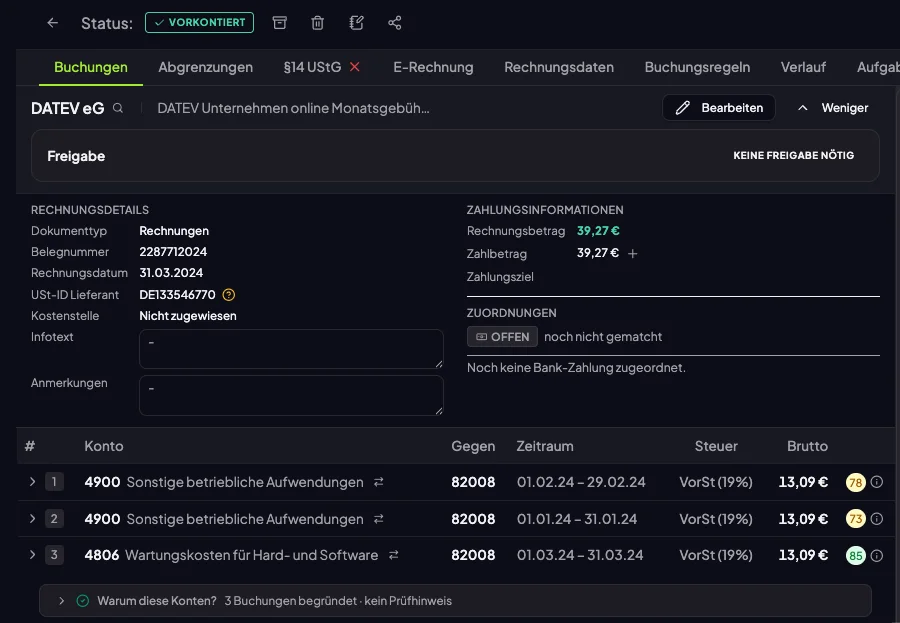The width and height of the screenshot is (900, 623).
Task: Click the Belegnummer 2287712024
Action: 173,251
